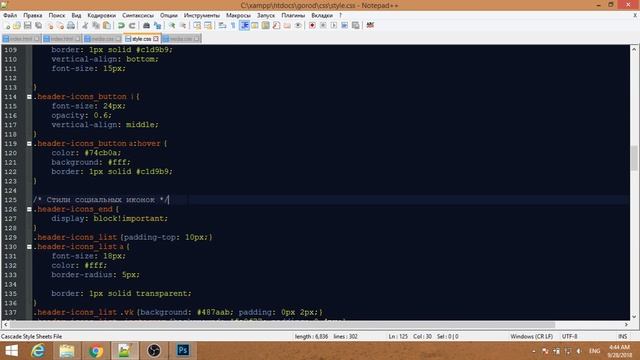Open the Инструменты menu
640x360 pixels.
click(202, 15)
